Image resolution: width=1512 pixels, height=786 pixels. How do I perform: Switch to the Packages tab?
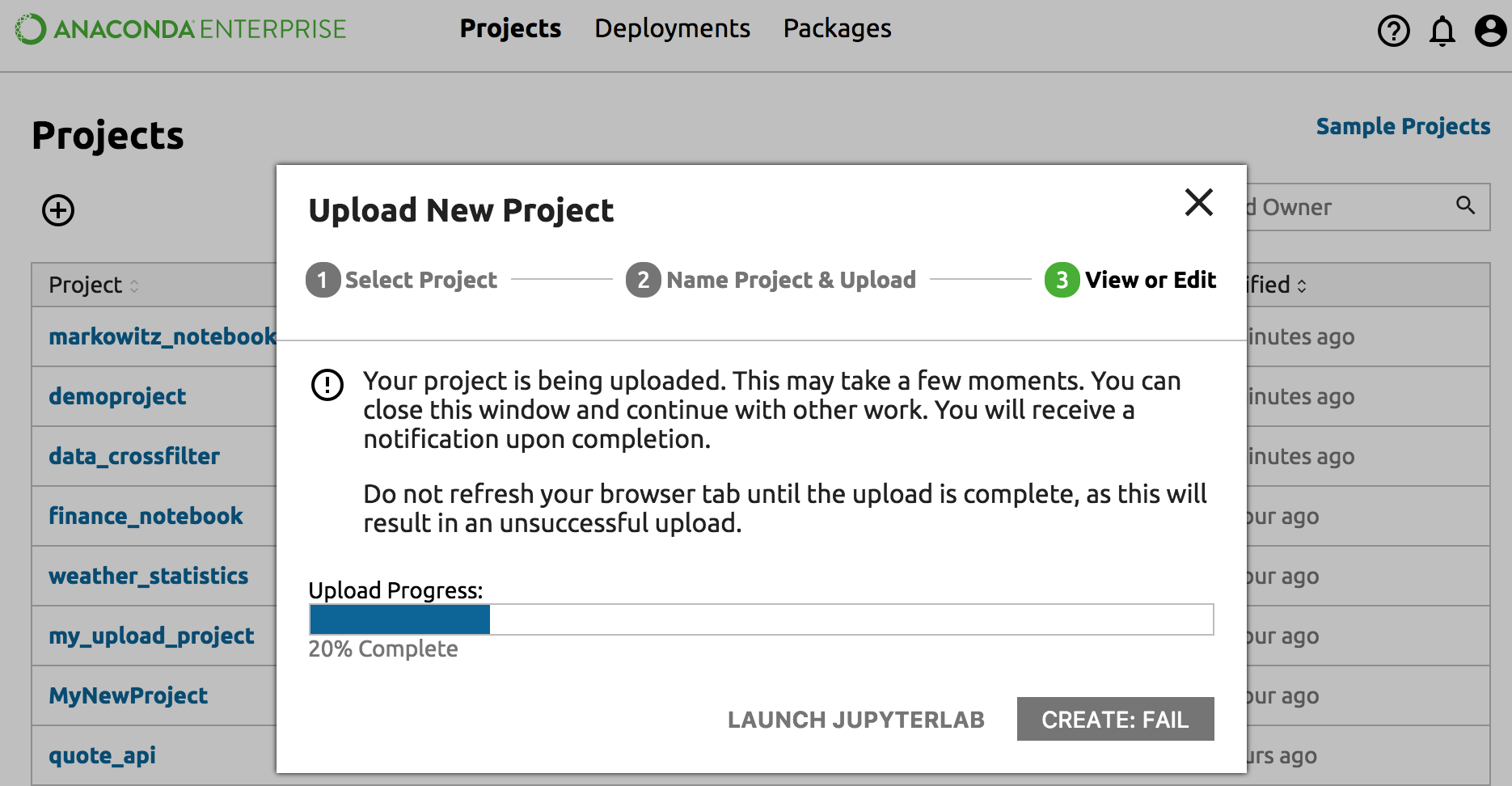tap(837, 29)
